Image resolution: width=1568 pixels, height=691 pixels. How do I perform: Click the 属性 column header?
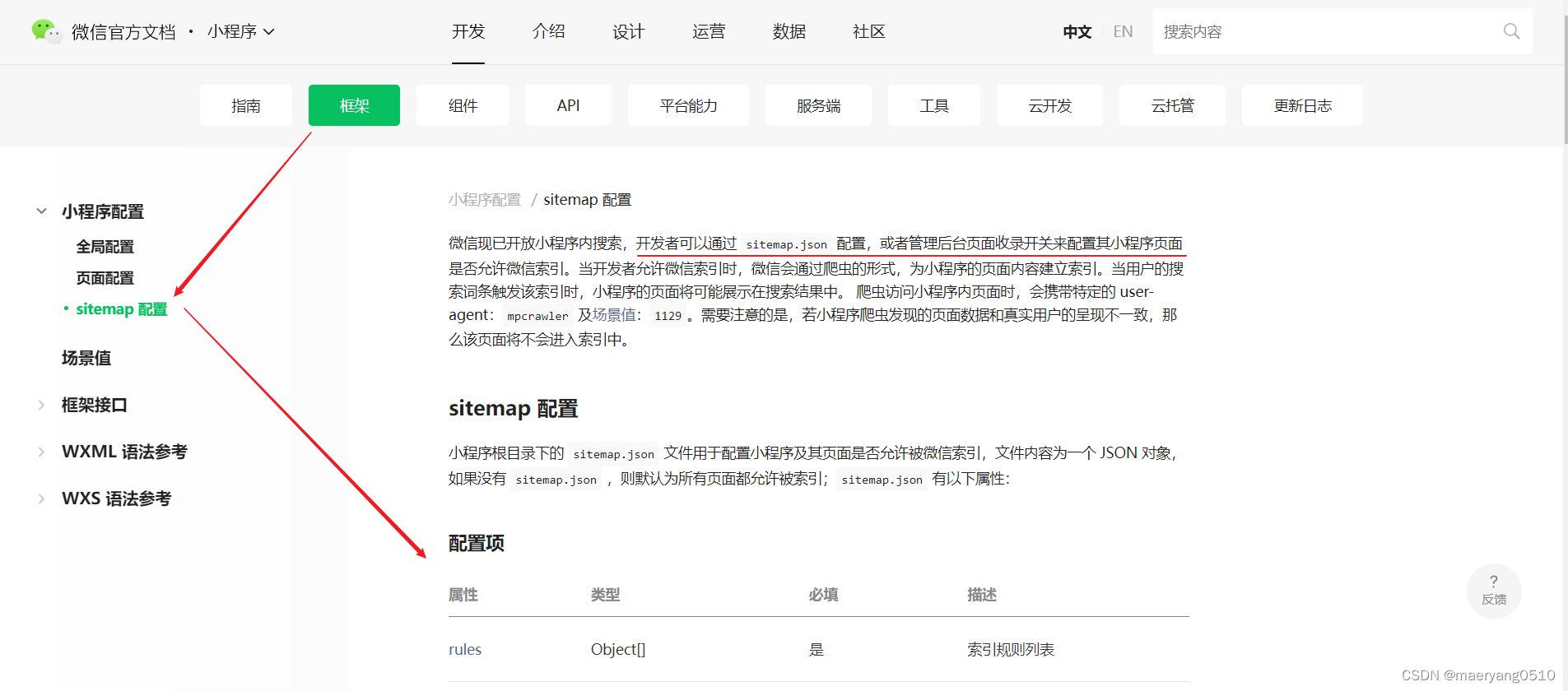pyautogui.click(x=463, y=595)
